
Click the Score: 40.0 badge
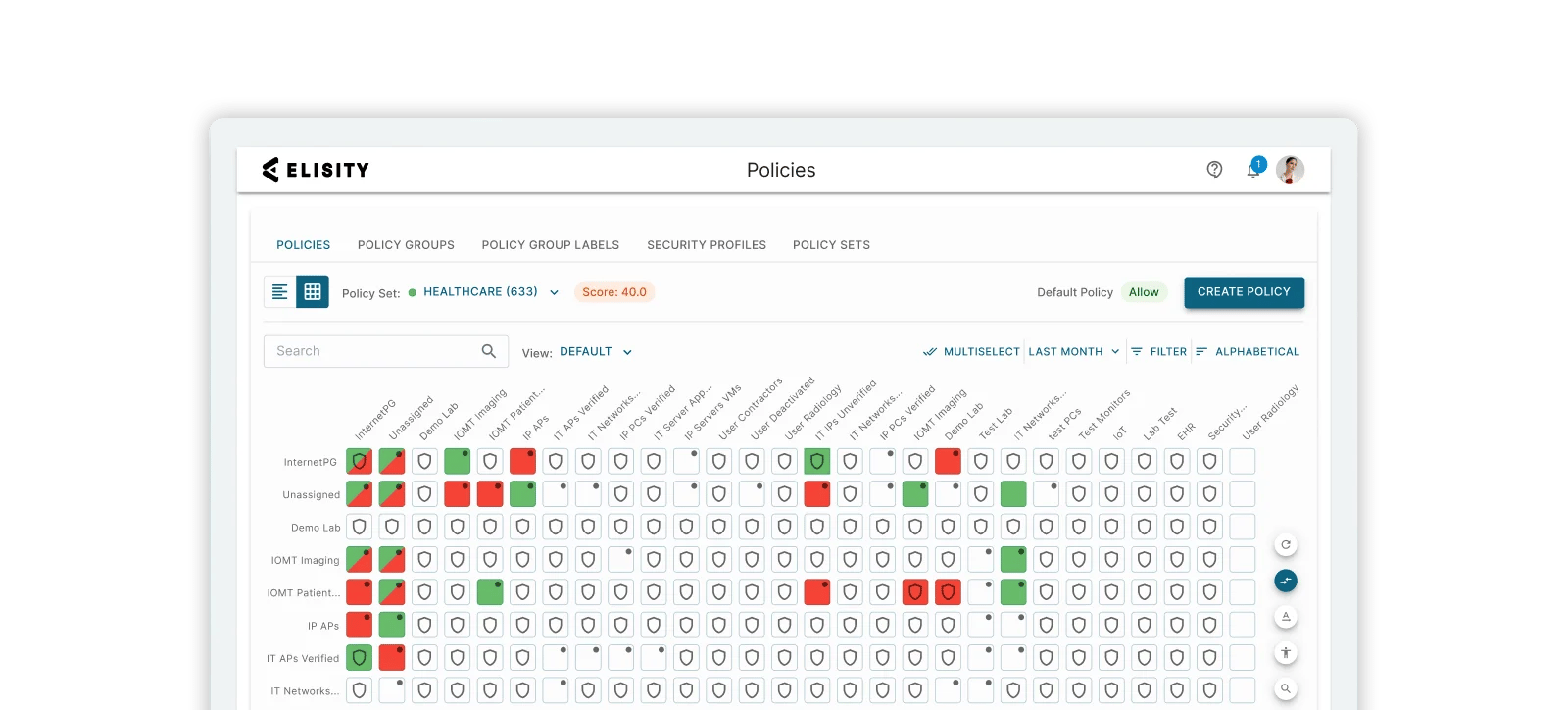pos(614,292)
